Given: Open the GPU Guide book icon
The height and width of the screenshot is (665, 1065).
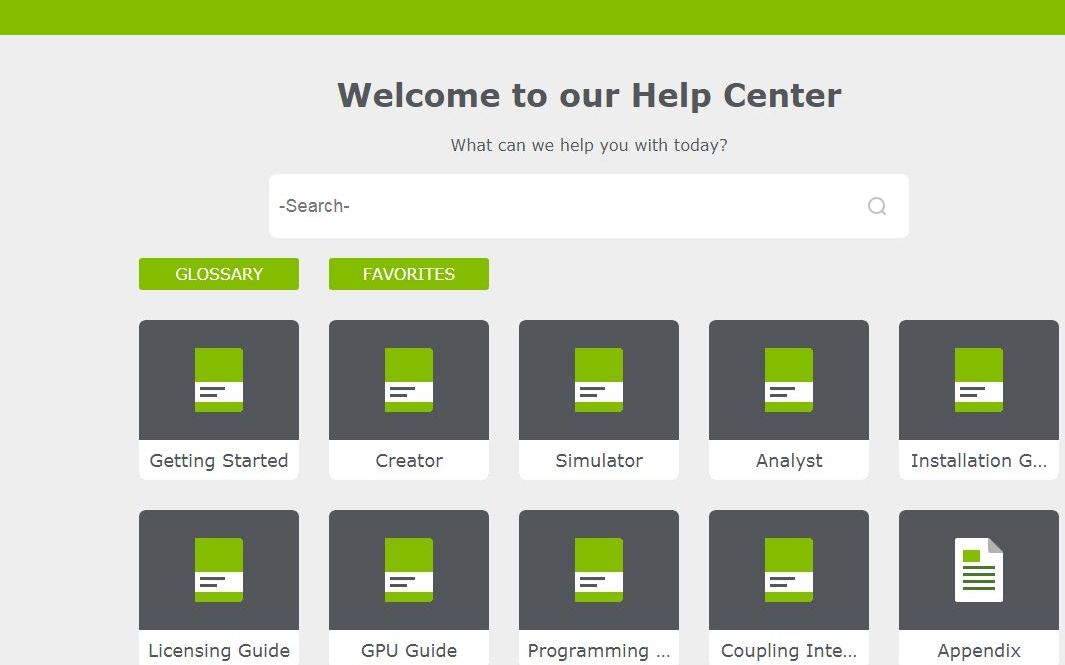Looking at the screenshot, I should tap(409, 570).
